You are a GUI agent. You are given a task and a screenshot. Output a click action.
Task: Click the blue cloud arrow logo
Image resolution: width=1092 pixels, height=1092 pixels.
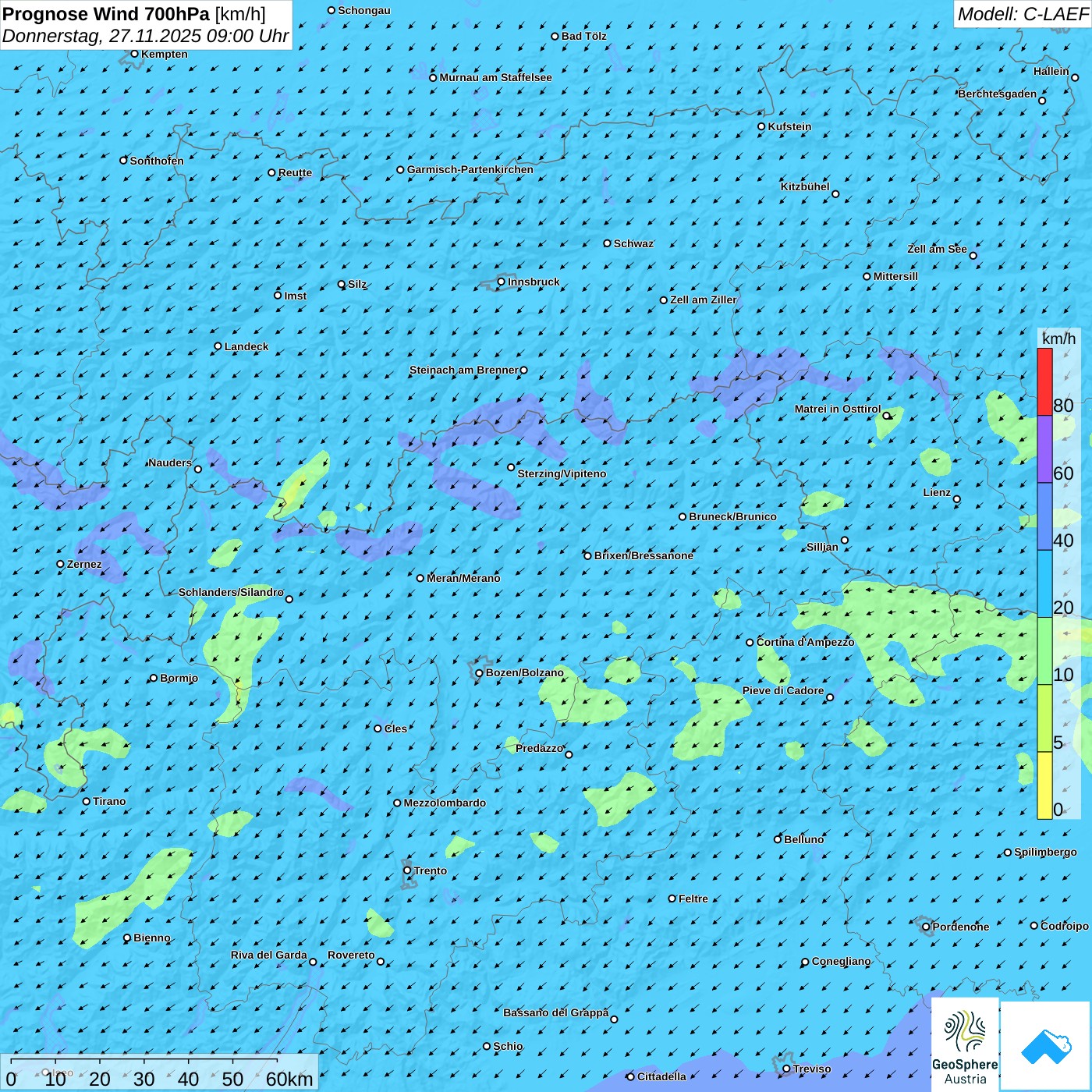click(x=1045, y=1046)
